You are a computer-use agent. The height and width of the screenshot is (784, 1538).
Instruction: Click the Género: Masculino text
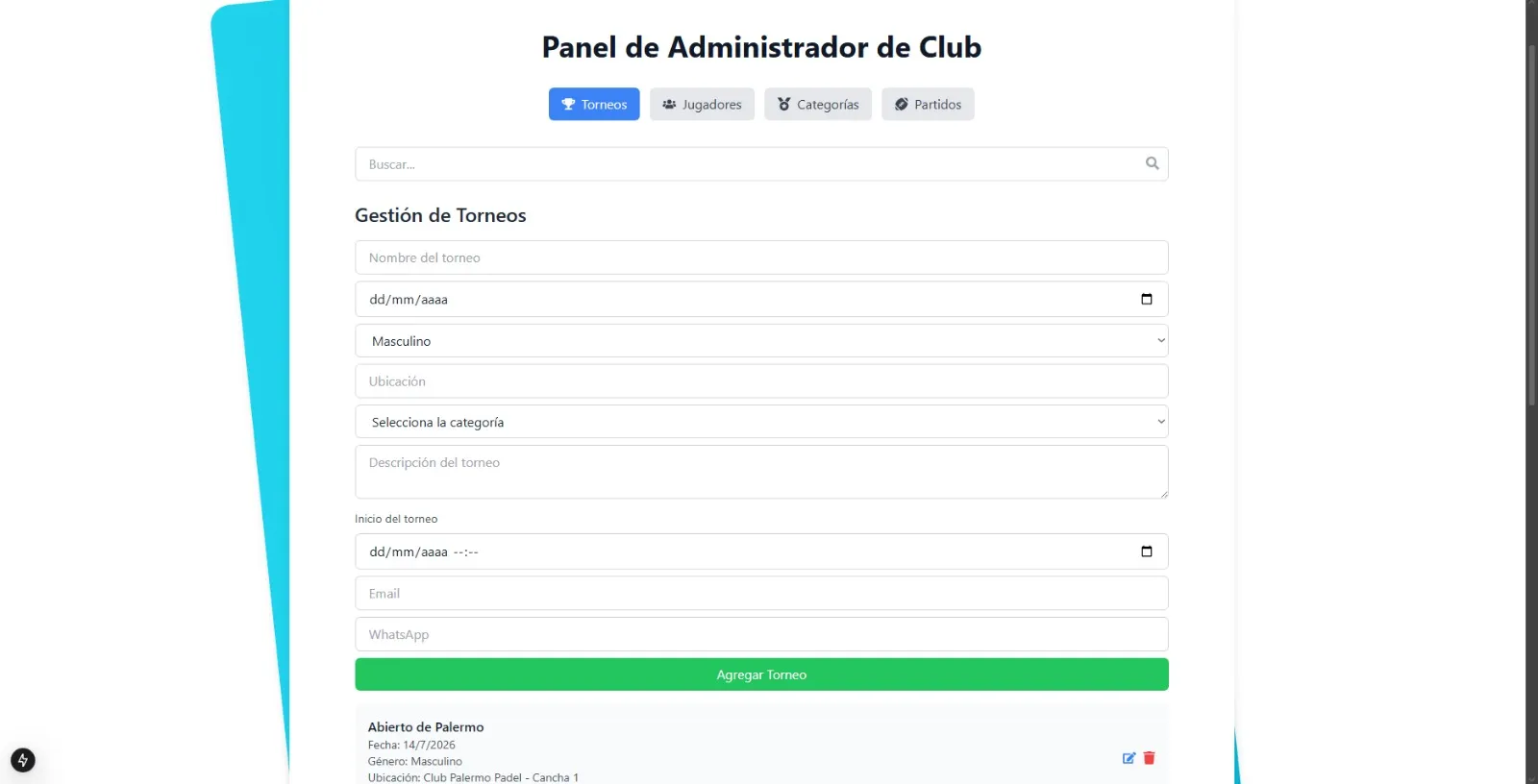pyautogui.click(x=415, y=761)
